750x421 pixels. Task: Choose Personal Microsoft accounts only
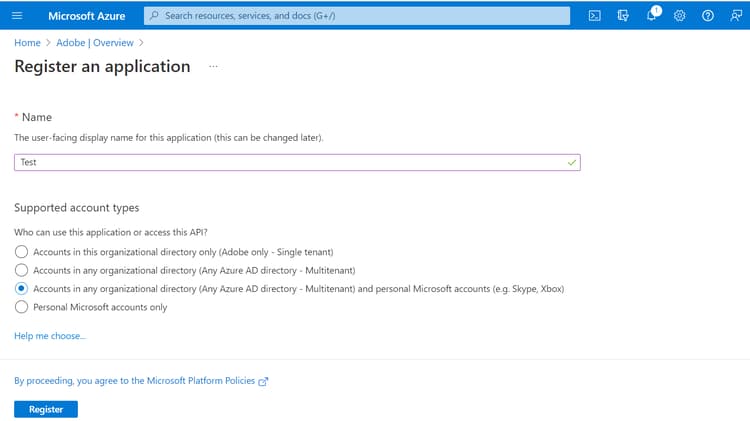(x=22, y=307)
